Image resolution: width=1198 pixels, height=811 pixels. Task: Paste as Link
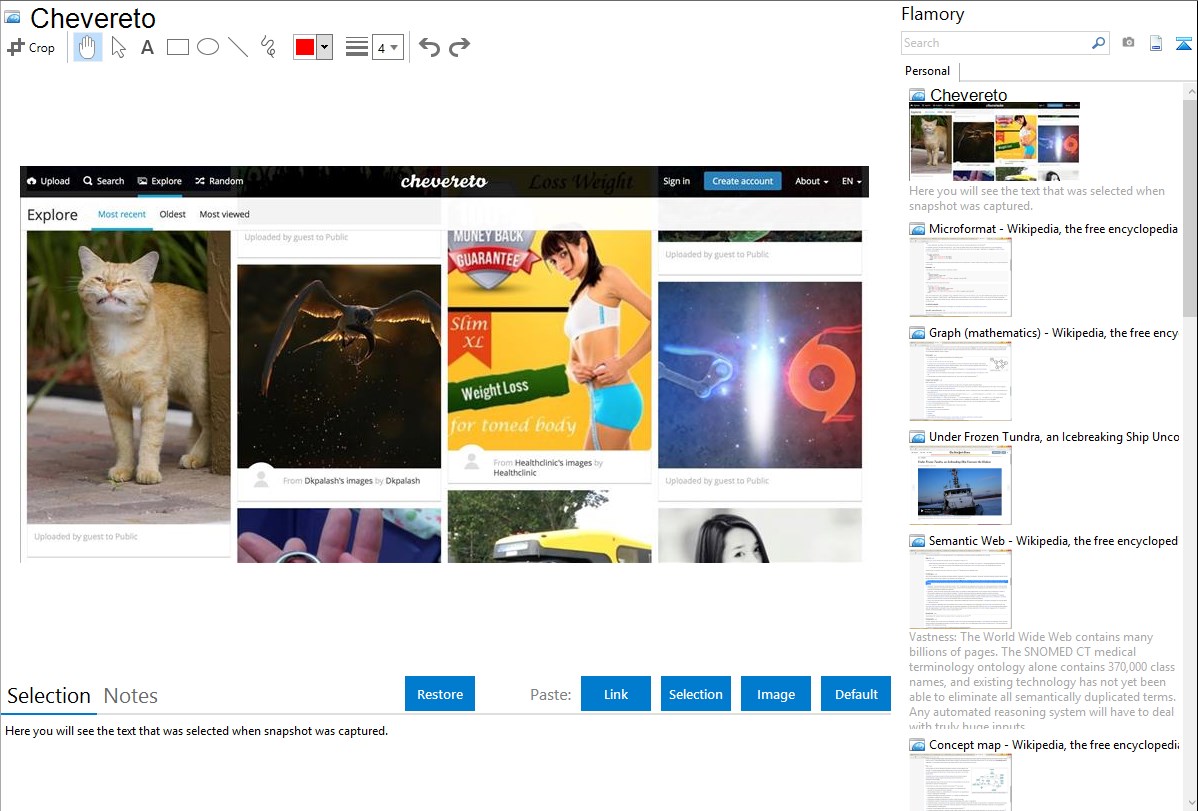(616, 694)
